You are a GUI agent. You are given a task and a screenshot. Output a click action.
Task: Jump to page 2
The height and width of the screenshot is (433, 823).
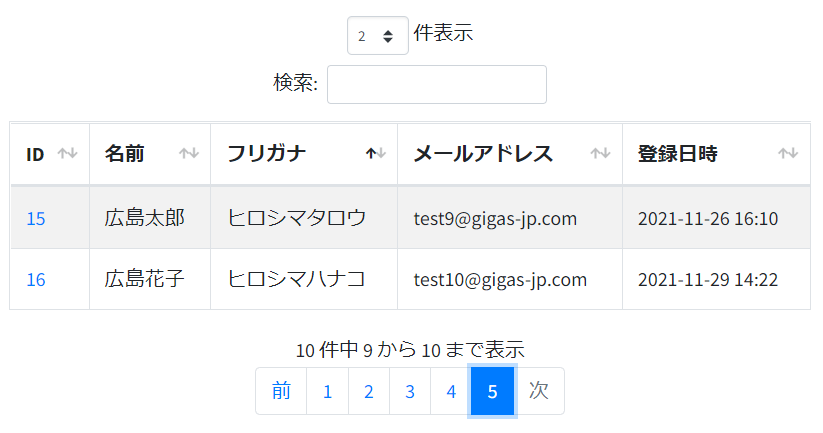click(x=369, y=391)
